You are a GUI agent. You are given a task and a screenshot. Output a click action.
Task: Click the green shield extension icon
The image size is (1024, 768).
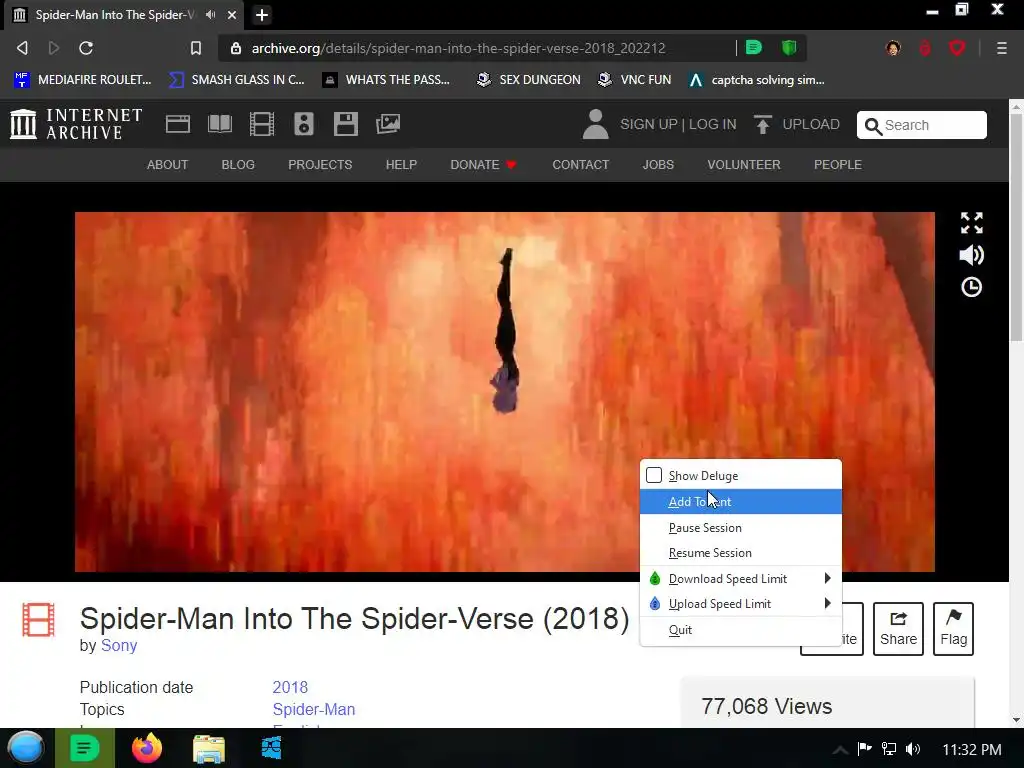[789, 47]
